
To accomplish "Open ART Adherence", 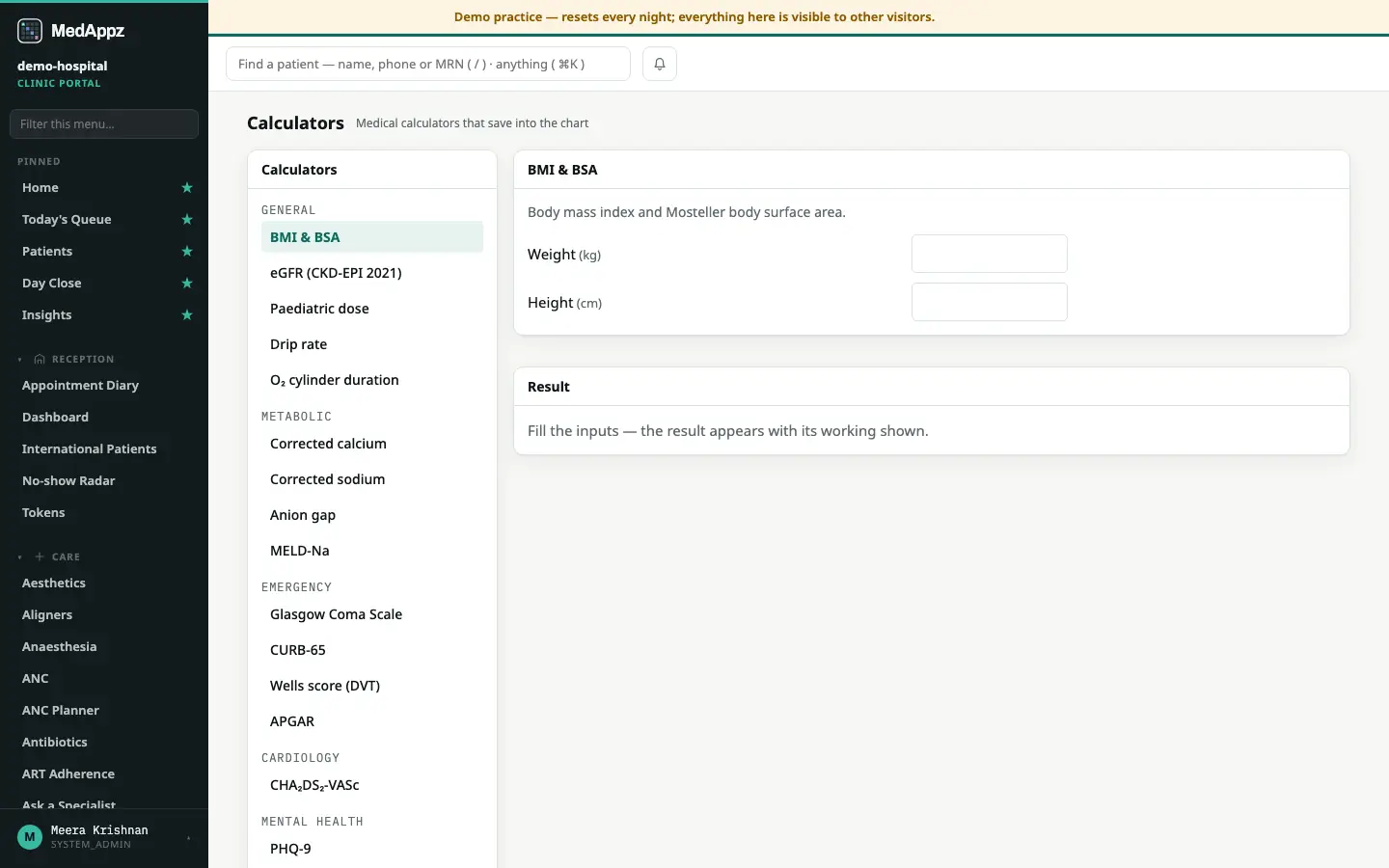I will click(x=68, y=774).
